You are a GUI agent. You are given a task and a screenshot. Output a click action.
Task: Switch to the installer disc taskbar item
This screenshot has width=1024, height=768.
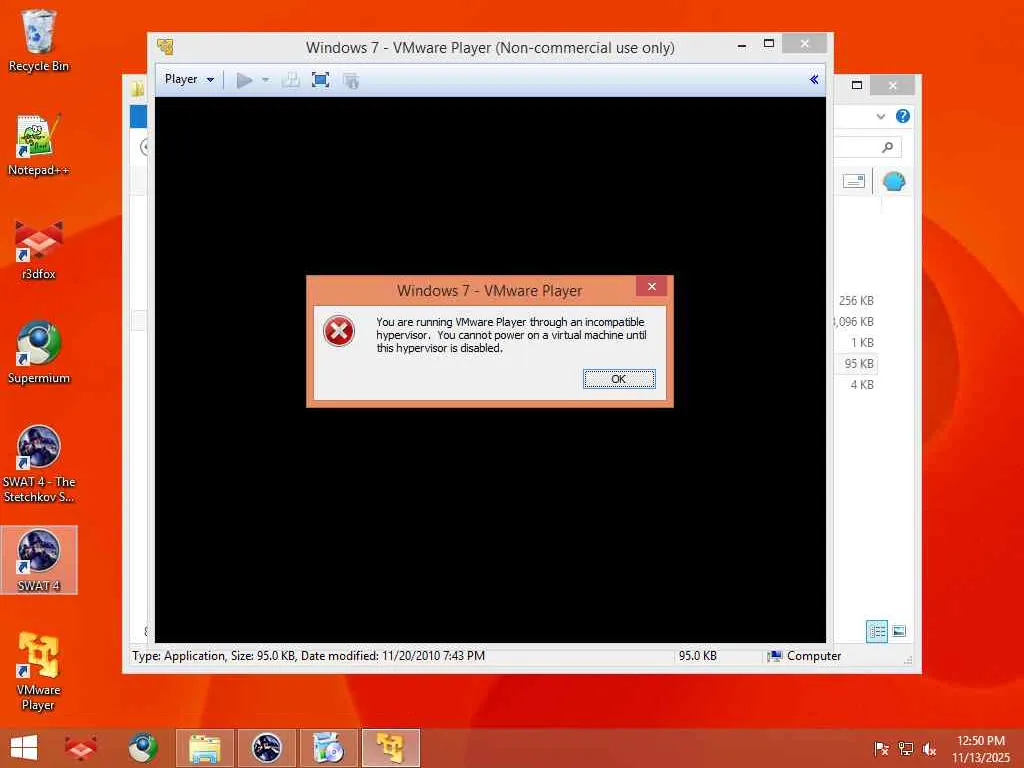click(x=328, y=748)
